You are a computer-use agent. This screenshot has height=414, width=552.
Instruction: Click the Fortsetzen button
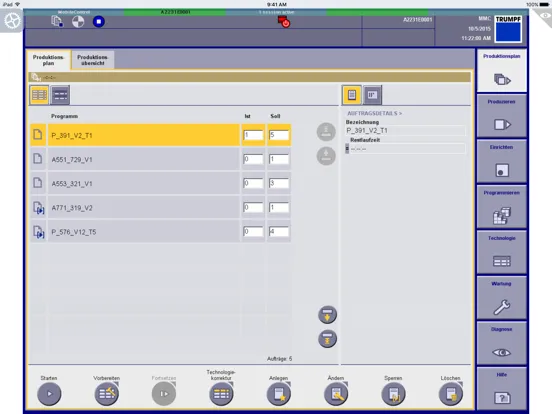point(164,394)
